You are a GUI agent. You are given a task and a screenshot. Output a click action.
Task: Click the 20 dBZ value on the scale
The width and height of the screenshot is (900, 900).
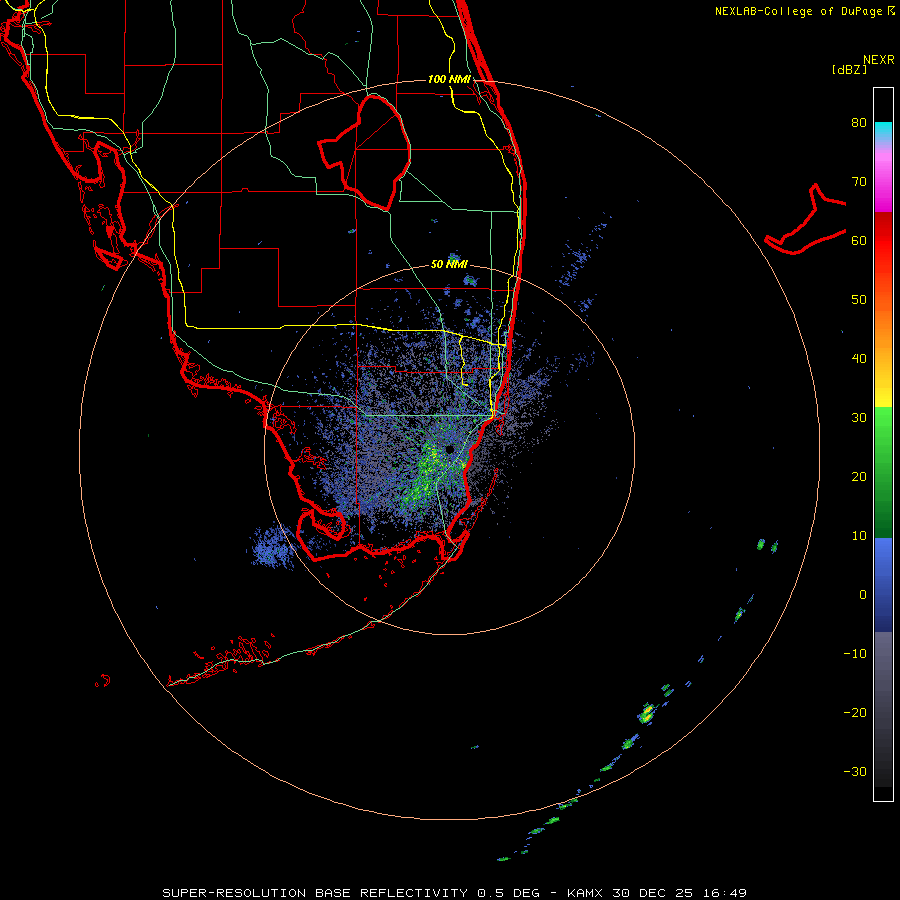pyautogui.click(x=859, y=477)
